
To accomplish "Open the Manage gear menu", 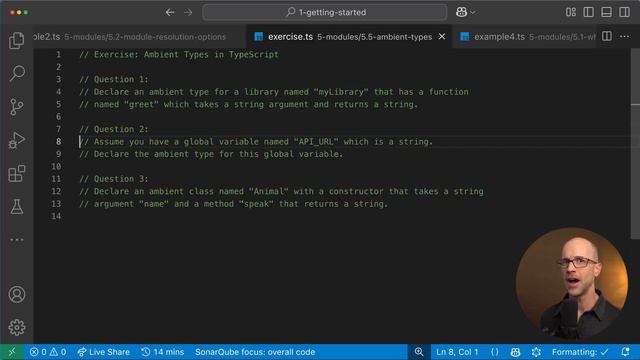I will [x=17, y=327].
